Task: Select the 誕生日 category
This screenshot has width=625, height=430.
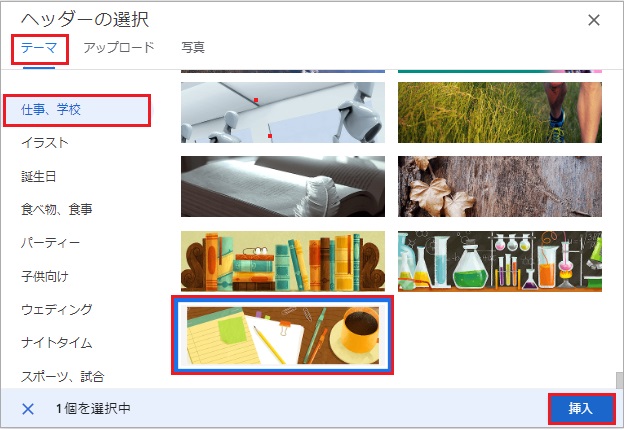Action: [x=39, y=176]
